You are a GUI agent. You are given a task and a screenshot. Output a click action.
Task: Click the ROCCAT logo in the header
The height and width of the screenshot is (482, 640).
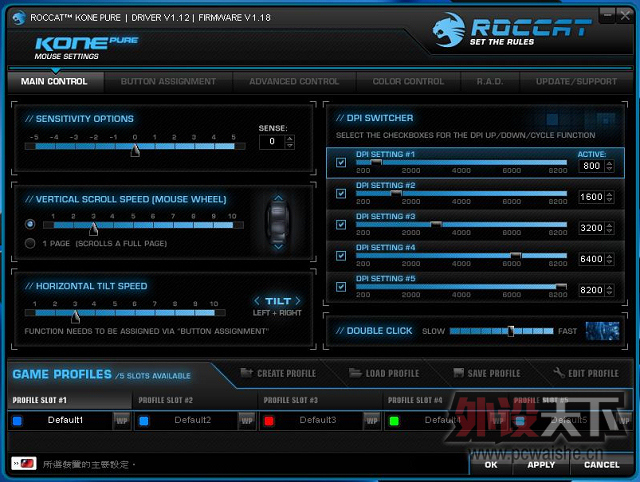(511, 29)
